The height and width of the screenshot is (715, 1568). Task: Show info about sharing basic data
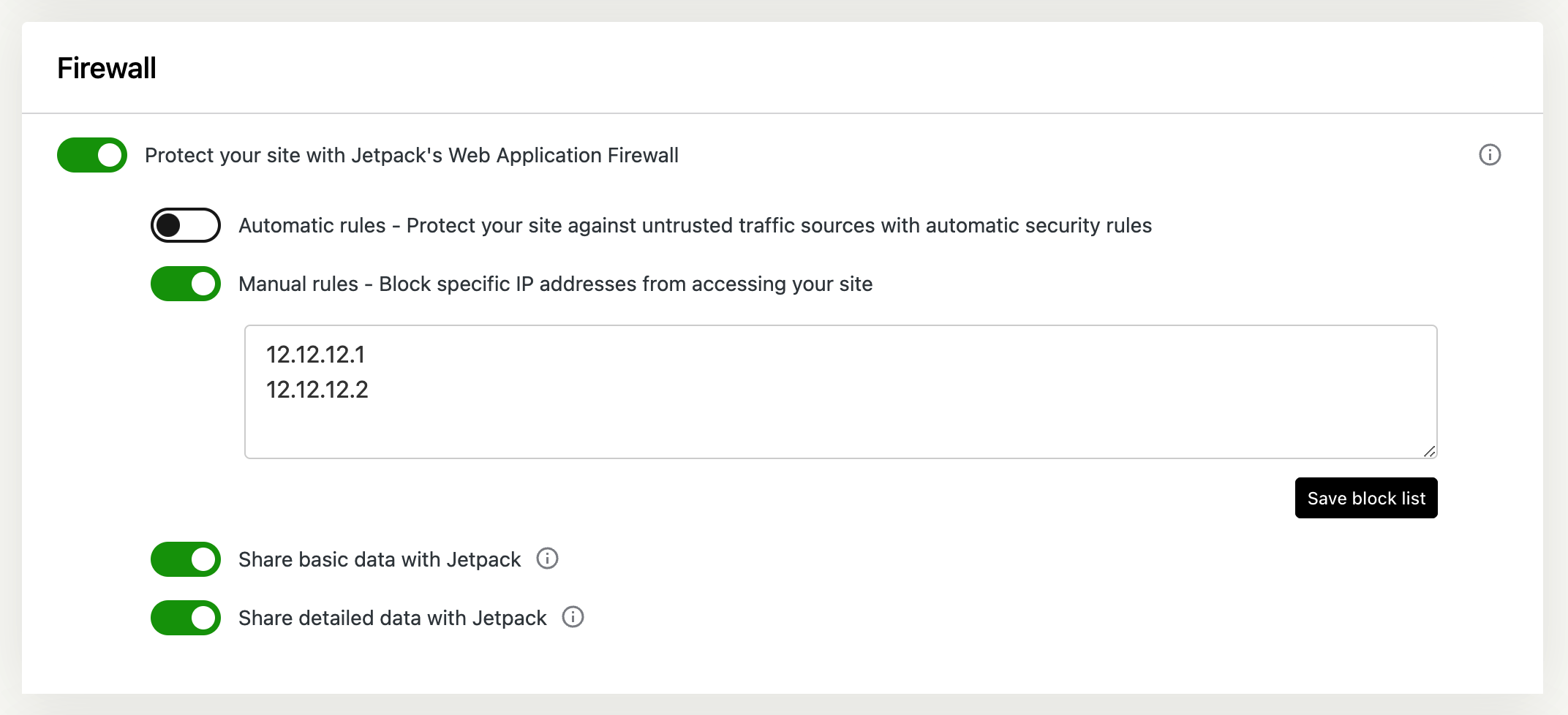point(547,559)
